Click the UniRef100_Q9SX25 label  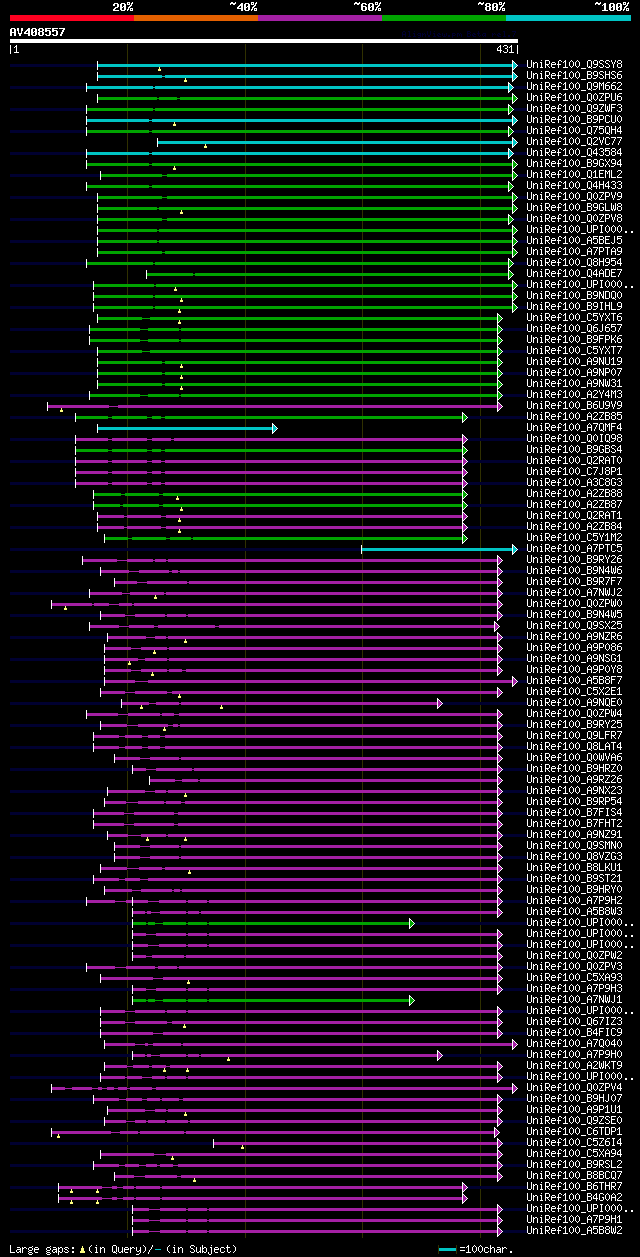[x=574, y=625]
